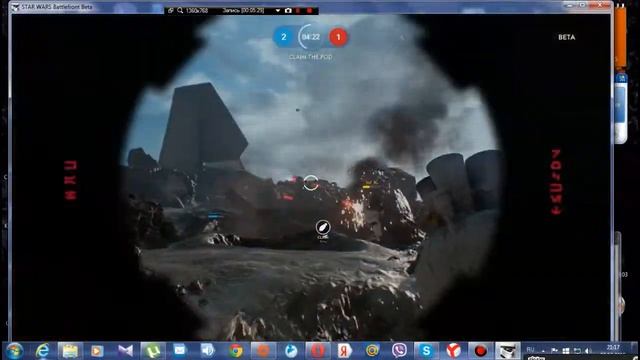Click the recorder magnifier zoom icon
This screenshot has height=360, width=640.
180,11
